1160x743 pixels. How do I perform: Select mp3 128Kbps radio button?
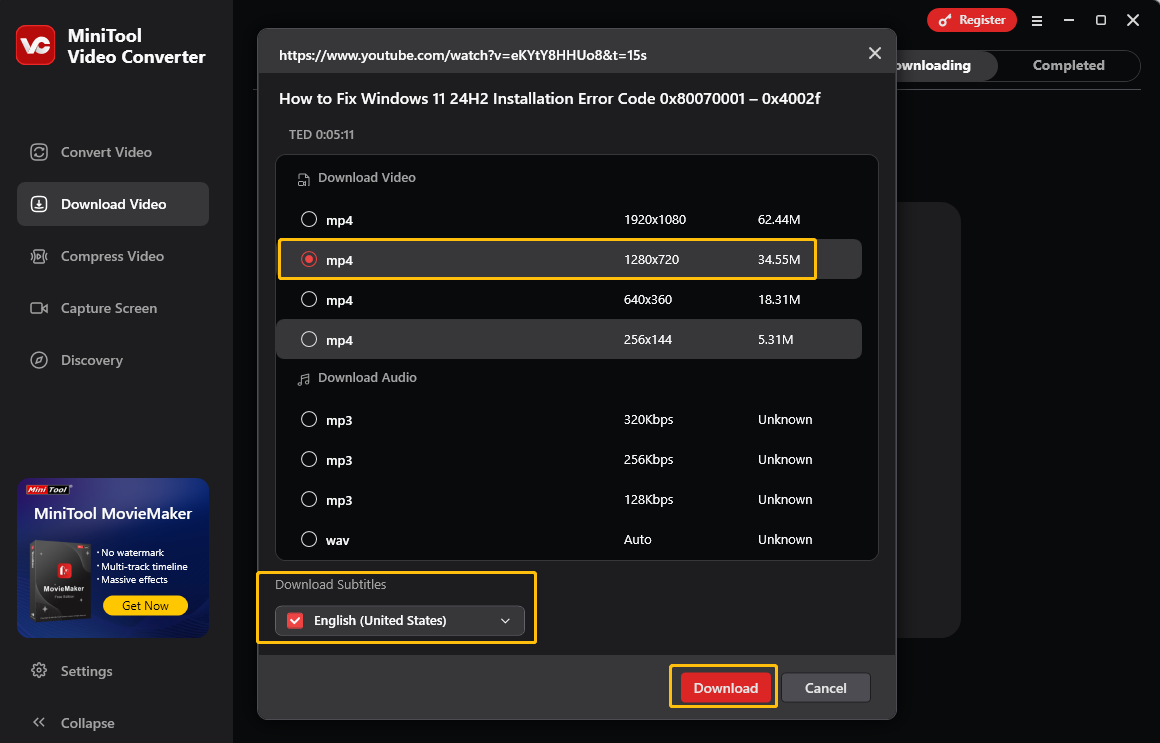[x=308, y=499]
